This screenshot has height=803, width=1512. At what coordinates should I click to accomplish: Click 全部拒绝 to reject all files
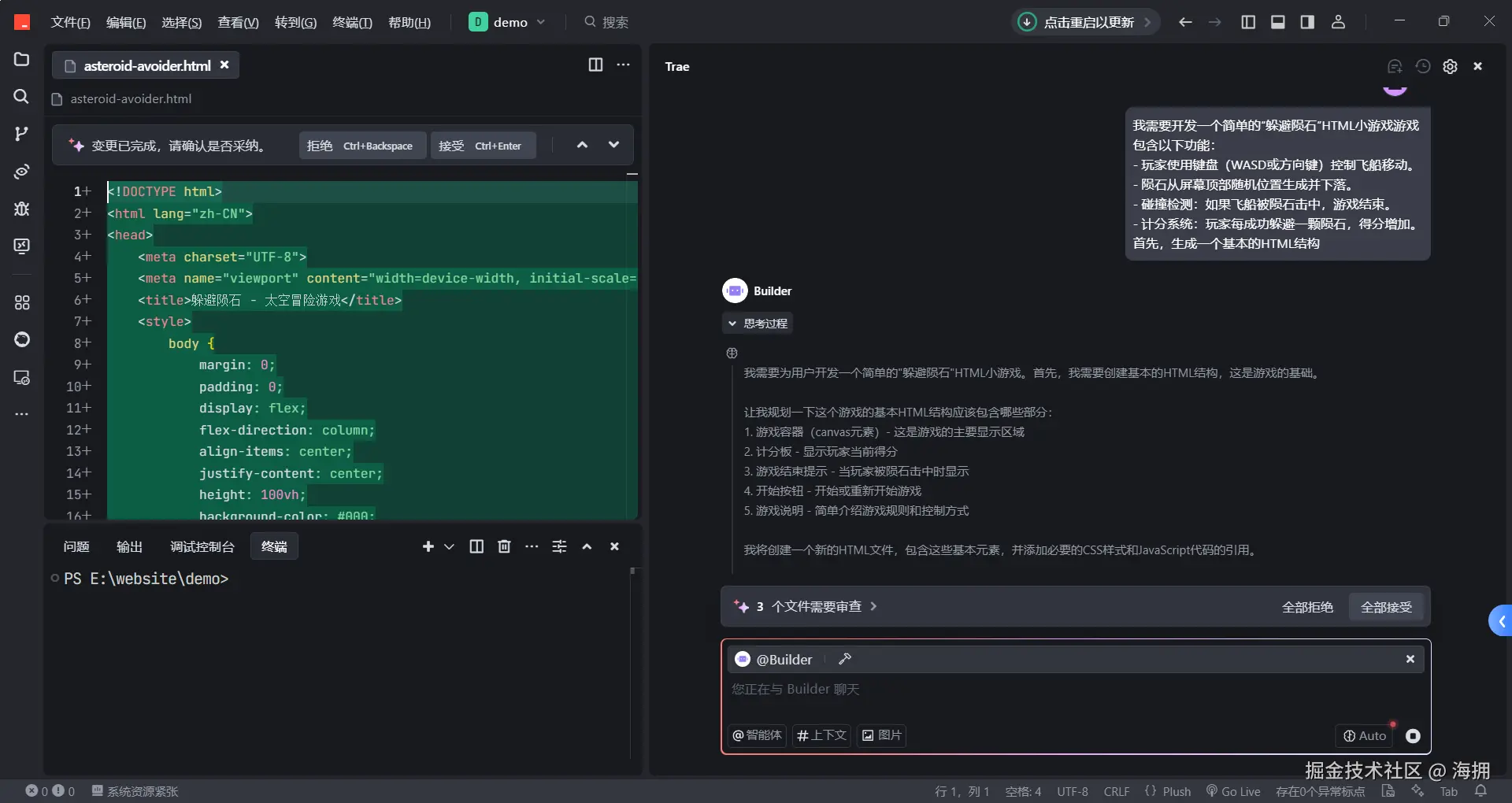click(1307, 607)
